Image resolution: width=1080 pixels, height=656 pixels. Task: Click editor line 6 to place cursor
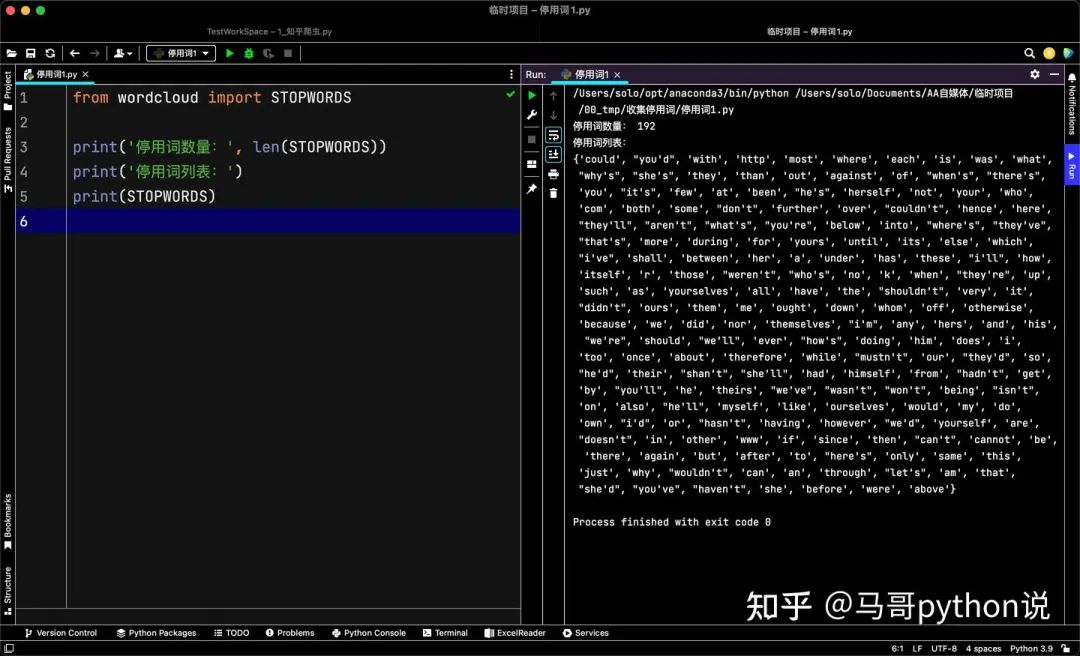click(290, 221)
